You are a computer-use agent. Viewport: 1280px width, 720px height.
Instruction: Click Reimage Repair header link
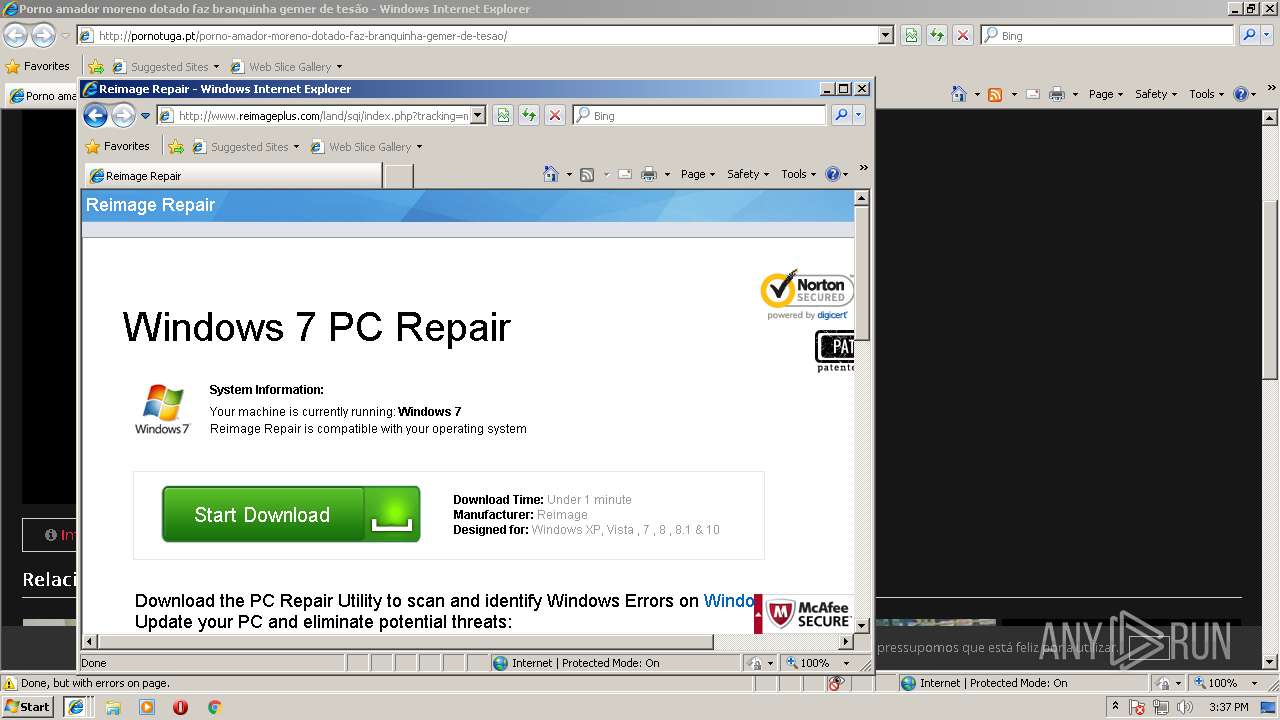150,205
